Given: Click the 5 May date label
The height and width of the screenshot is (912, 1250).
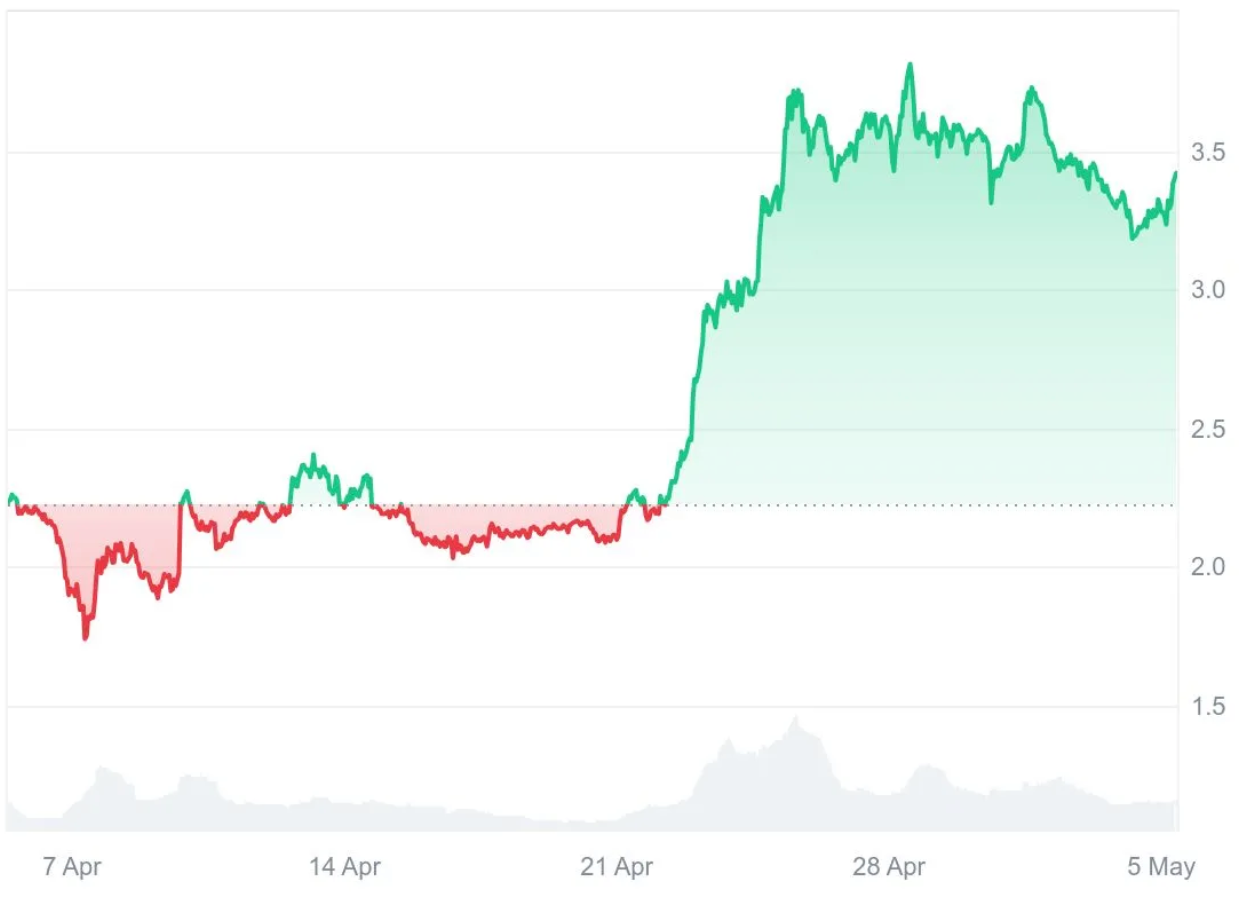Looking at the screenshot, I should click(1161, 866).
